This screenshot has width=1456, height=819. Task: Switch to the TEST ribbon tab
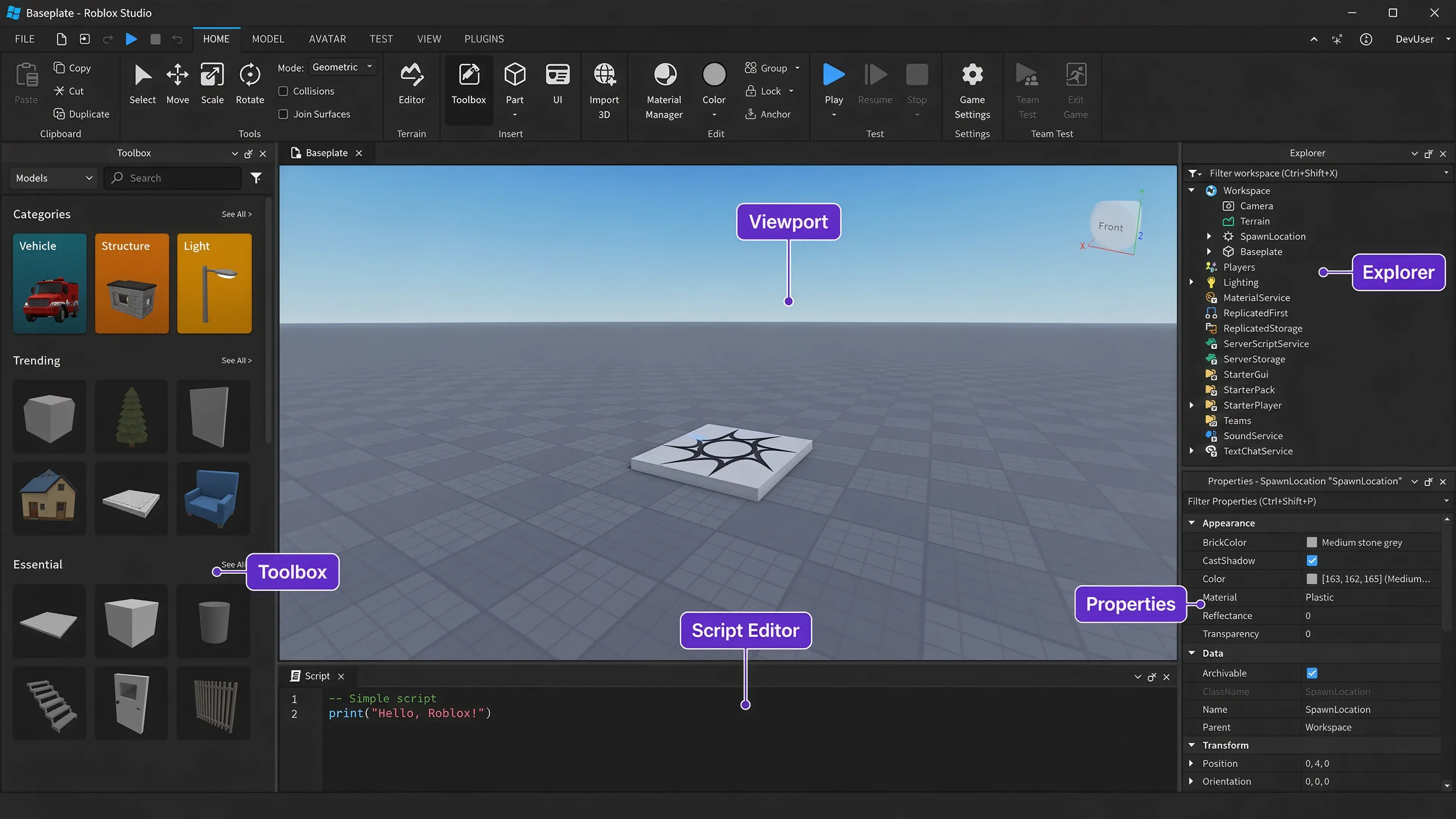coord(381,39)
